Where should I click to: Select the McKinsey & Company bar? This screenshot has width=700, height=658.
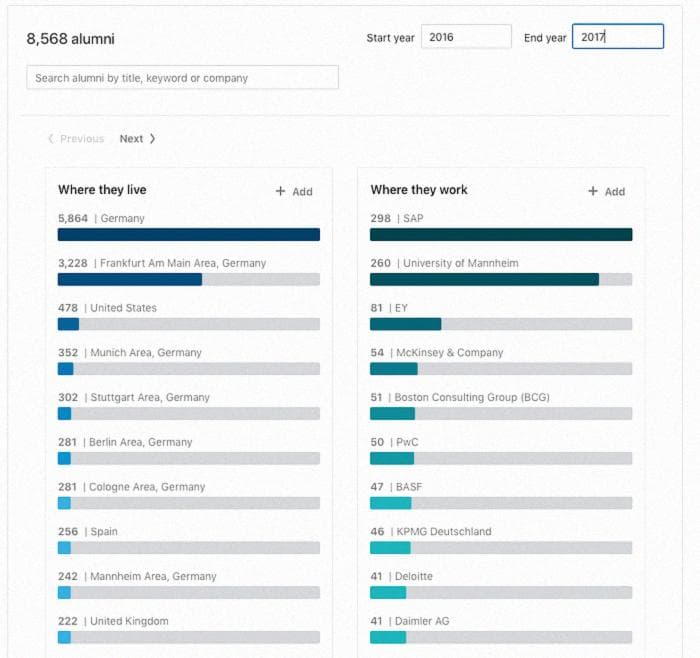(x=501, y=369)
